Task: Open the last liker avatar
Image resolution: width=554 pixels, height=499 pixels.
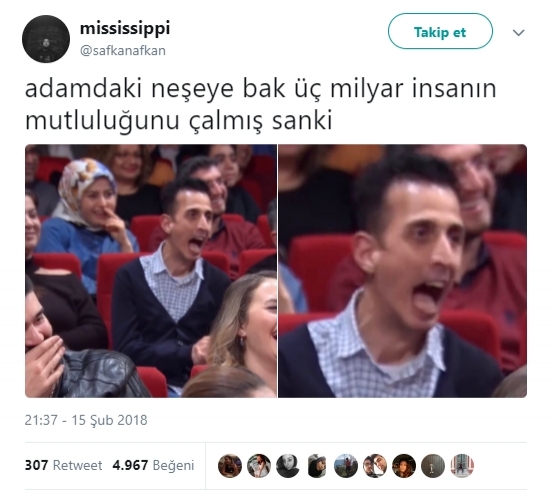Action: point(462,466)
